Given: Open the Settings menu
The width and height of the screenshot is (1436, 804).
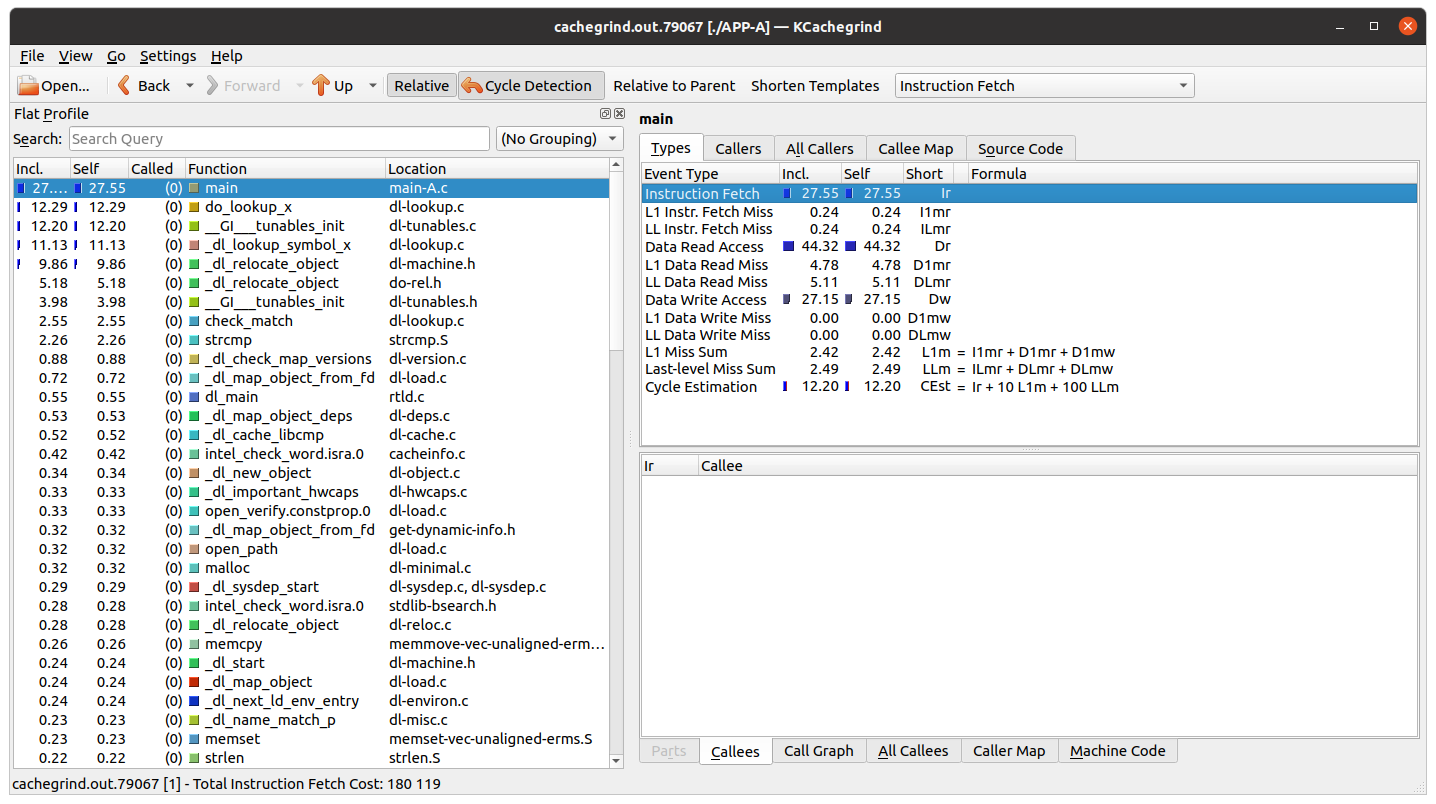Looking at the screenshot, I should [167, 56].
